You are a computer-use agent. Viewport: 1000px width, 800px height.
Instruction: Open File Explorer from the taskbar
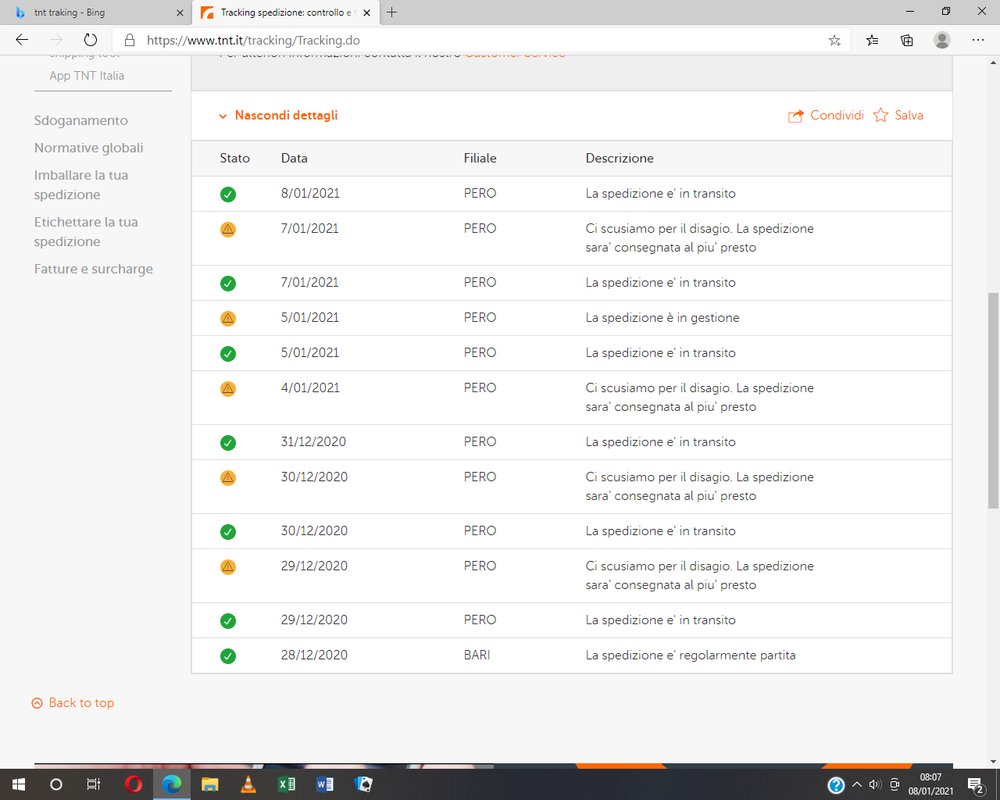click(210, 784)
